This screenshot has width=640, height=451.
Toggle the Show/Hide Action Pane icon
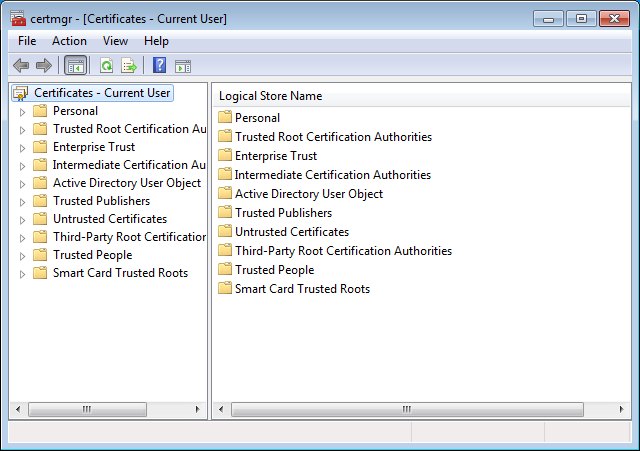[x=182, y=66]
